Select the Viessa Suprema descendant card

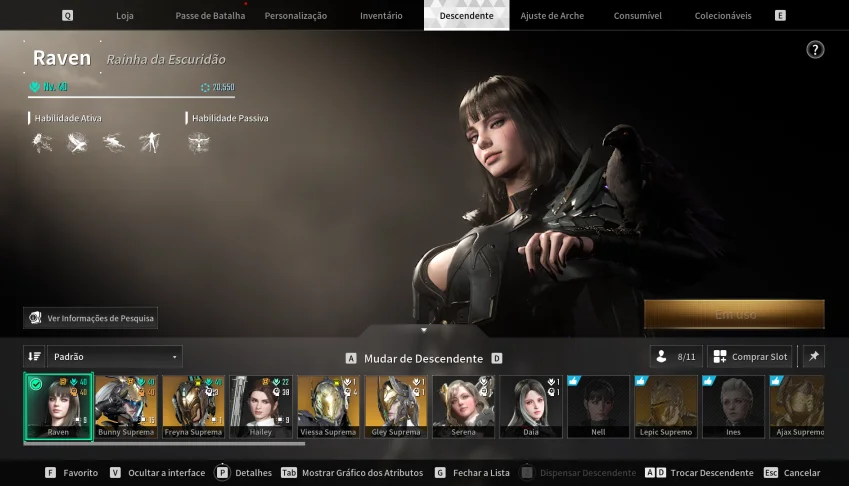point(328,406)
